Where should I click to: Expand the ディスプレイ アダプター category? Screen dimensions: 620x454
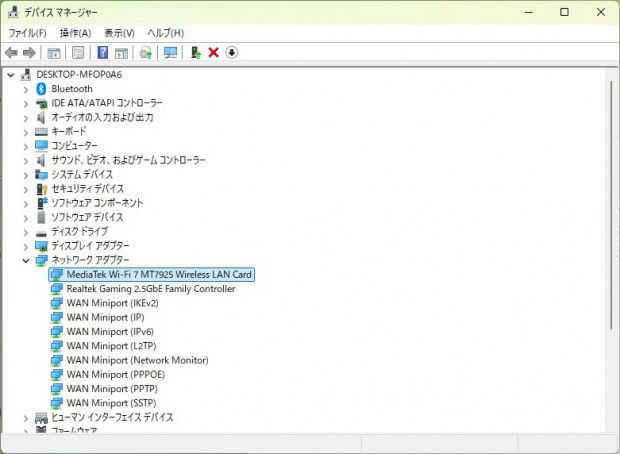point(26,246)
